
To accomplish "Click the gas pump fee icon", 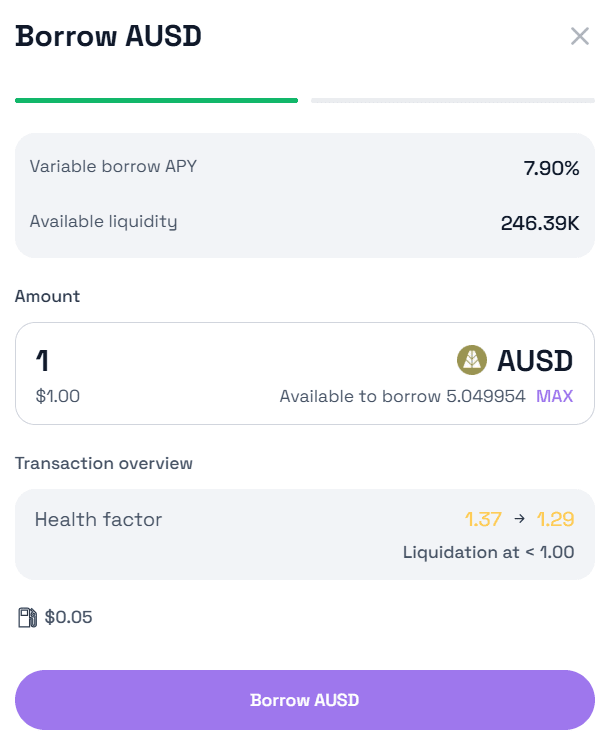I will click(x=27, y=617).
